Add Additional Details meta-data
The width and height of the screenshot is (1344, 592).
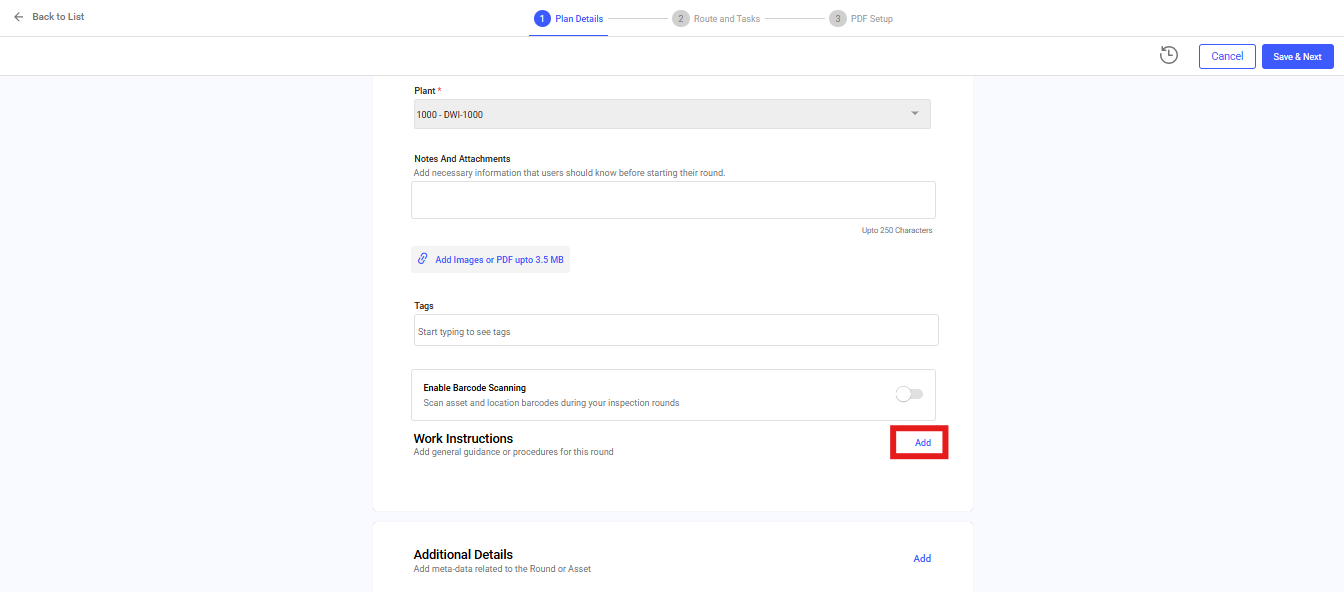[x=922, y=559]
